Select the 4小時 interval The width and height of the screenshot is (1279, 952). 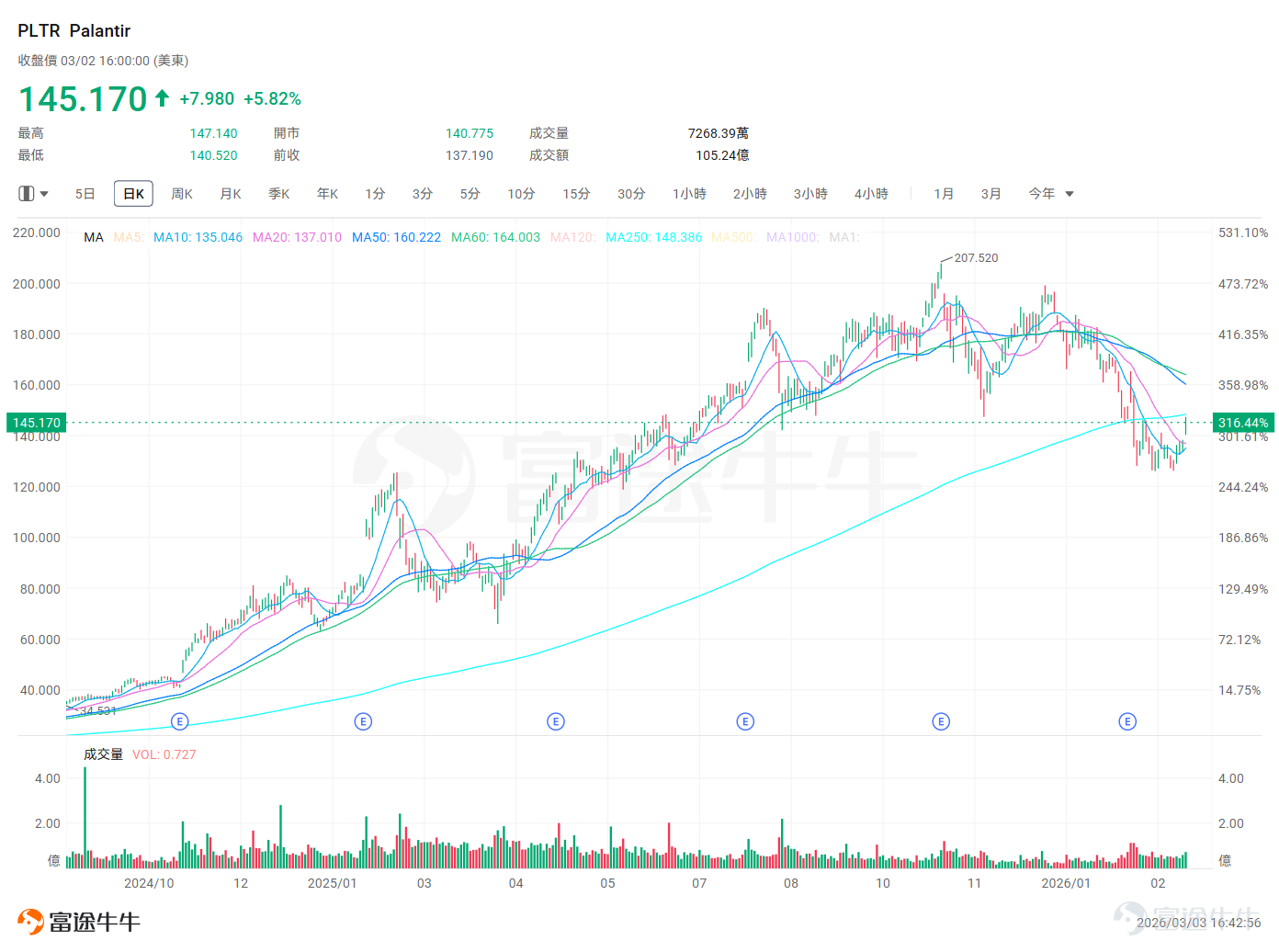click(x=871, y=194)
